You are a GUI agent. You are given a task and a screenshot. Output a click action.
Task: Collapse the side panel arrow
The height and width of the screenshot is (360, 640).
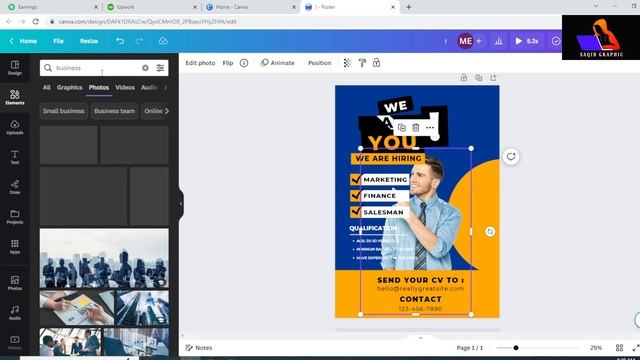[180, 203]
